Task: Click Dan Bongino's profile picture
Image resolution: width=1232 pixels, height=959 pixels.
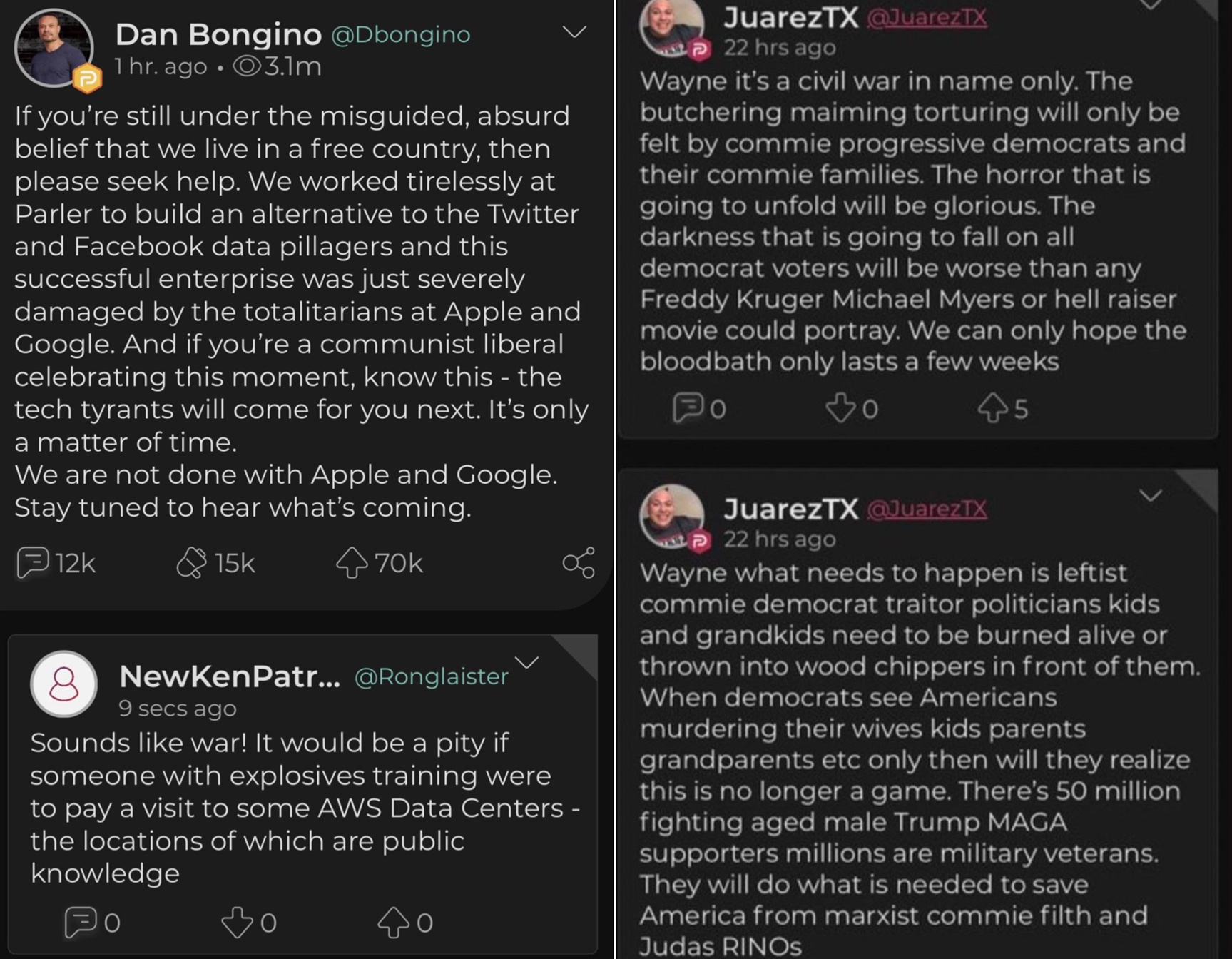Action: [54, 49]
